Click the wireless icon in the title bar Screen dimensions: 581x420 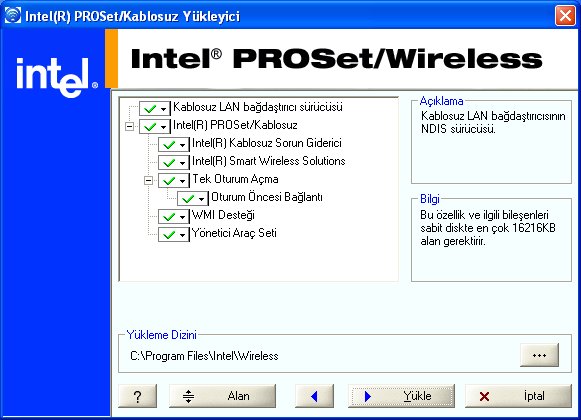(x=13, y=15)
